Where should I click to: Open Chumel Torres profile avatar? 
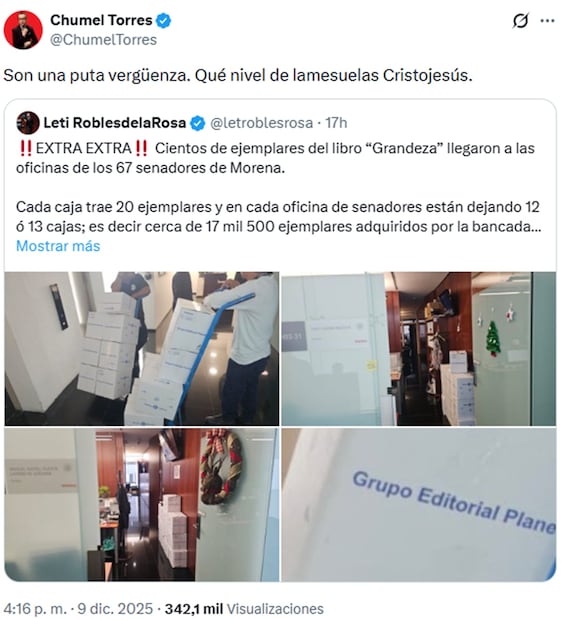click(23, 30)
